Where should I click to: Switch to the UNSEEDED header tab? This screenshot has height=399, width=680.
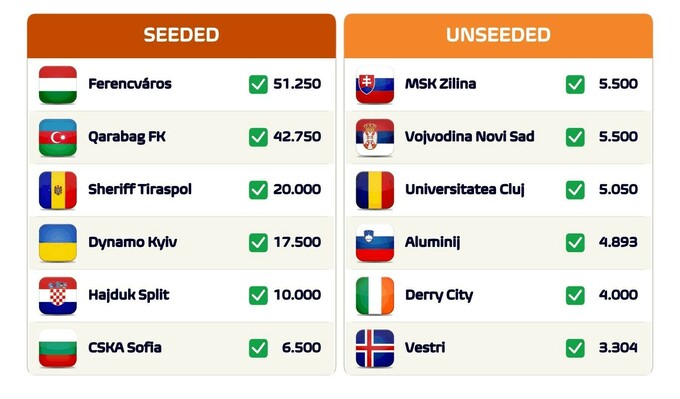point(498,36)
